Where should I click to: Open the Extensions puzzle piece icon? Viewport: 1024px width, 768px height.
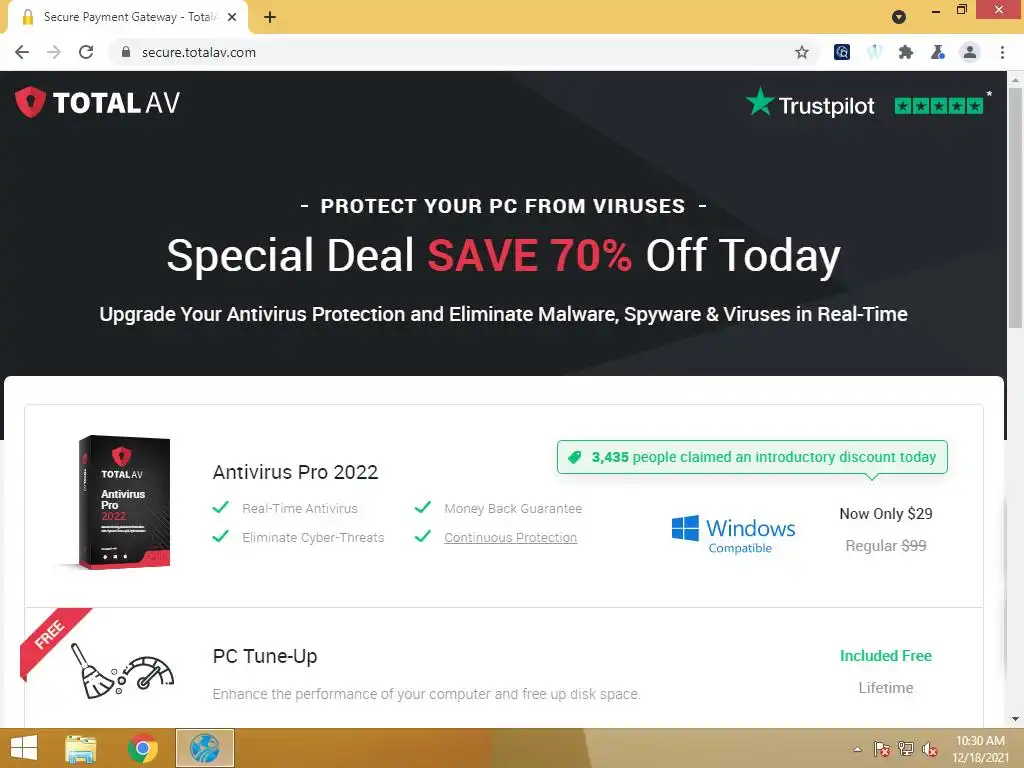coord(905,52)
